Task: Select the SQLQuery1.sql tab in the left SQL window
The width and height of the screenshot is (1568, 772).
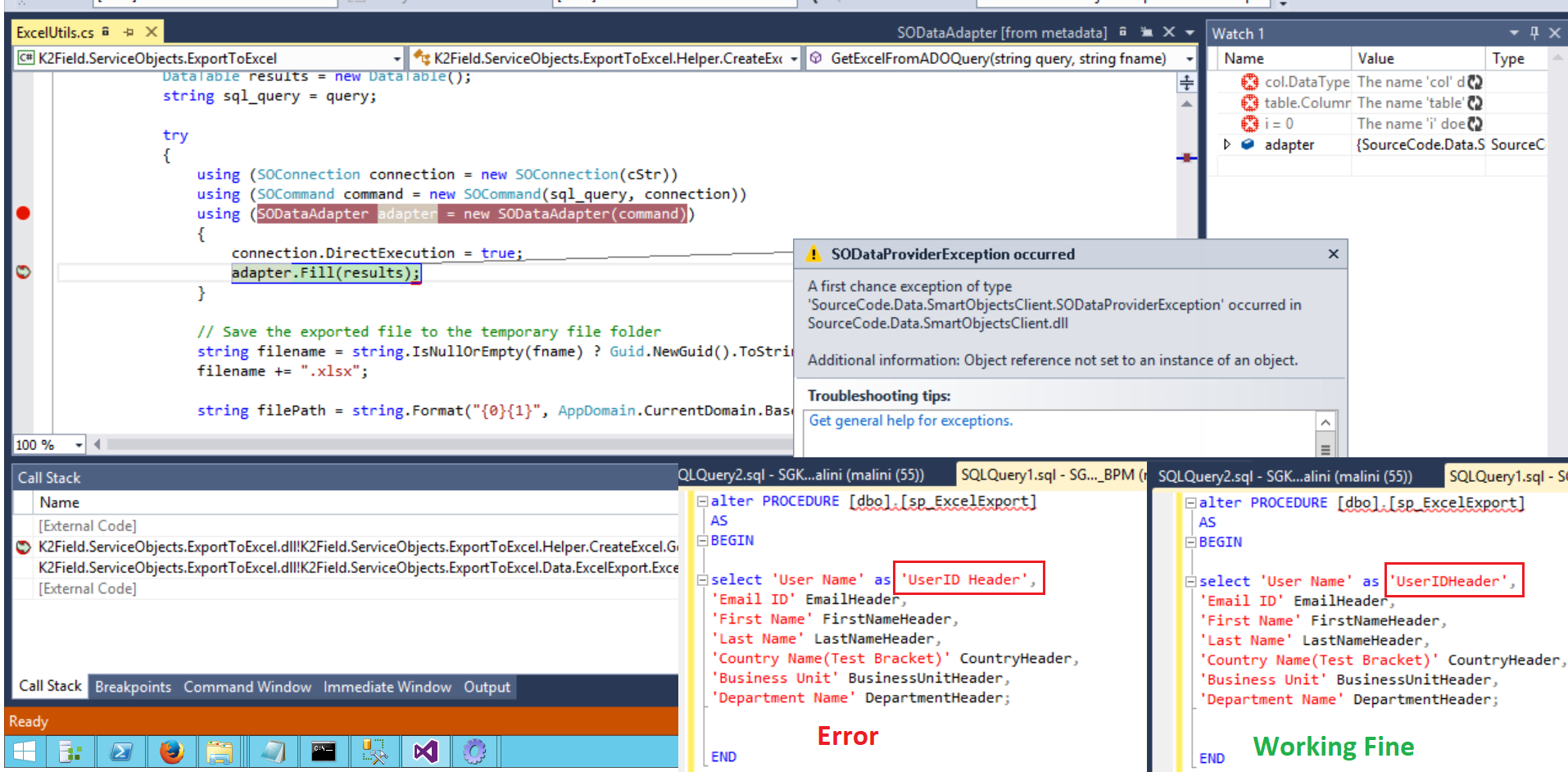Action: tap(1050, 475)
